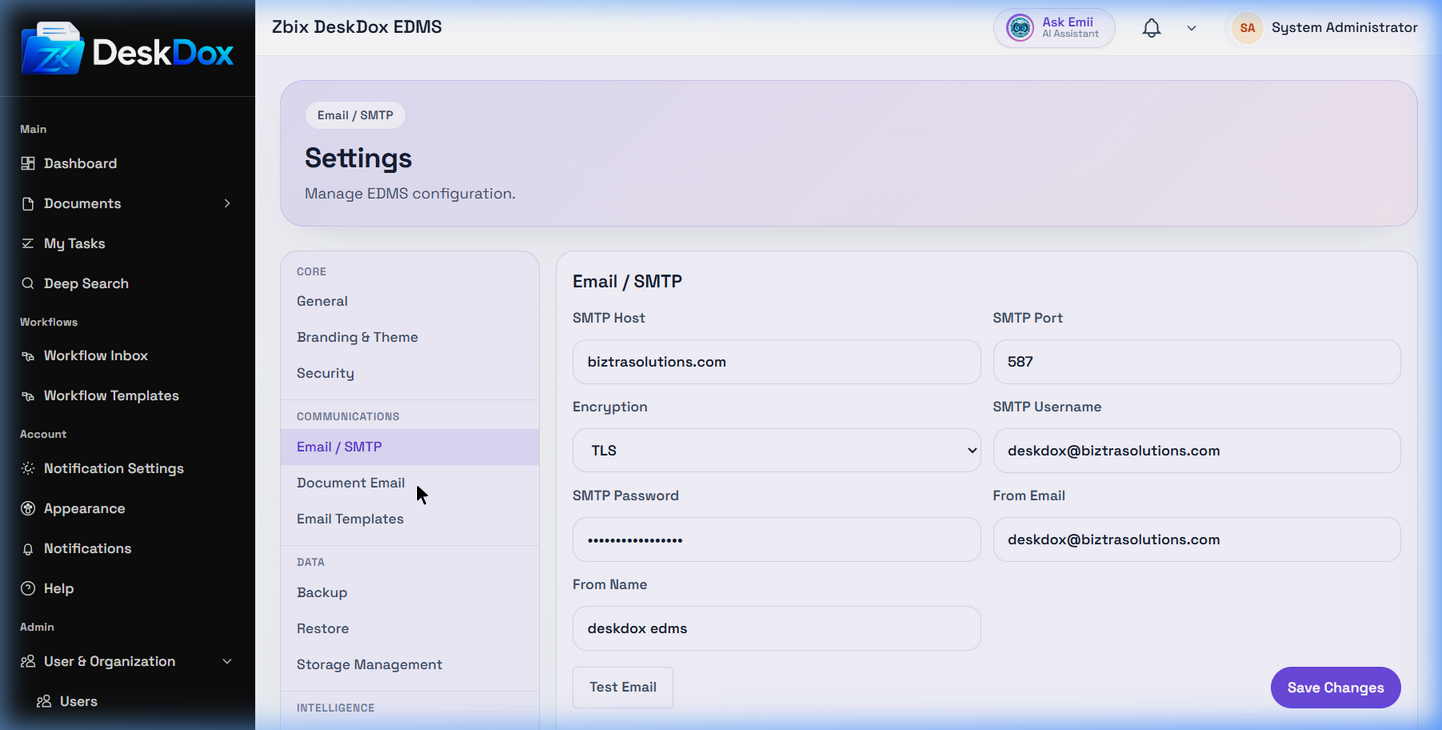Open Branding & Theme settings
The width and height of the screenshot is (1442, 730).
pos(357,337)
